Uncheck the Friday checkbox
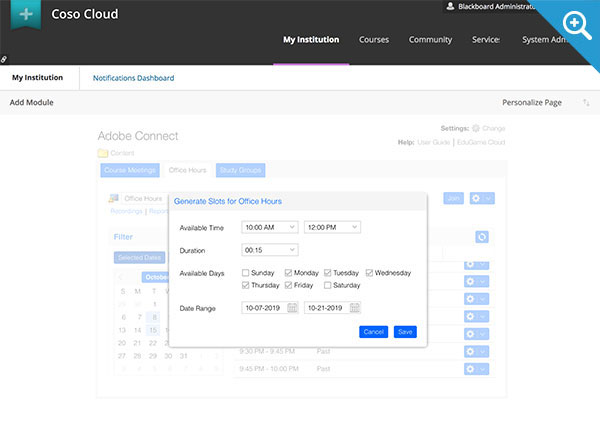 point(288,285)
